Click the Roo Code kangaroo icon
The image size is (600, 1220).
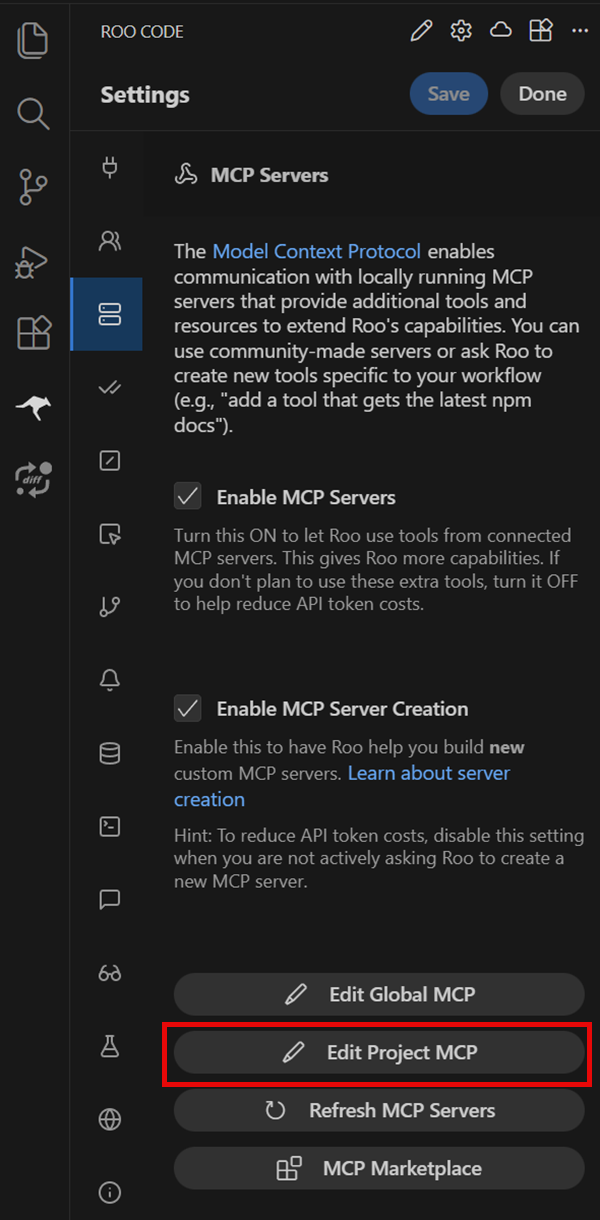(x=33, y=407)
